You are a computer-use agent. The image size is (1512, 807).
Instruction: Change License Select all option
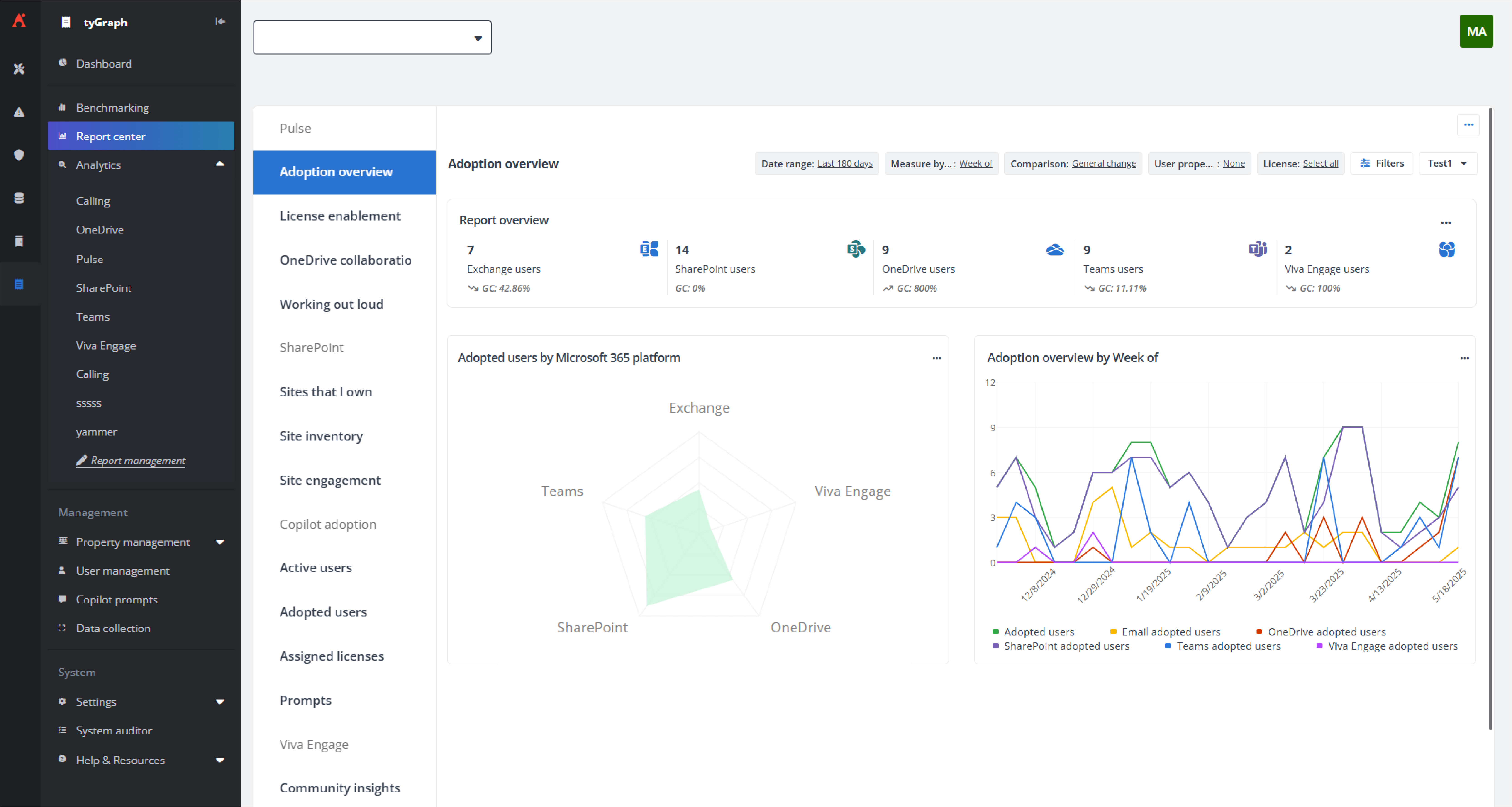1321,164
